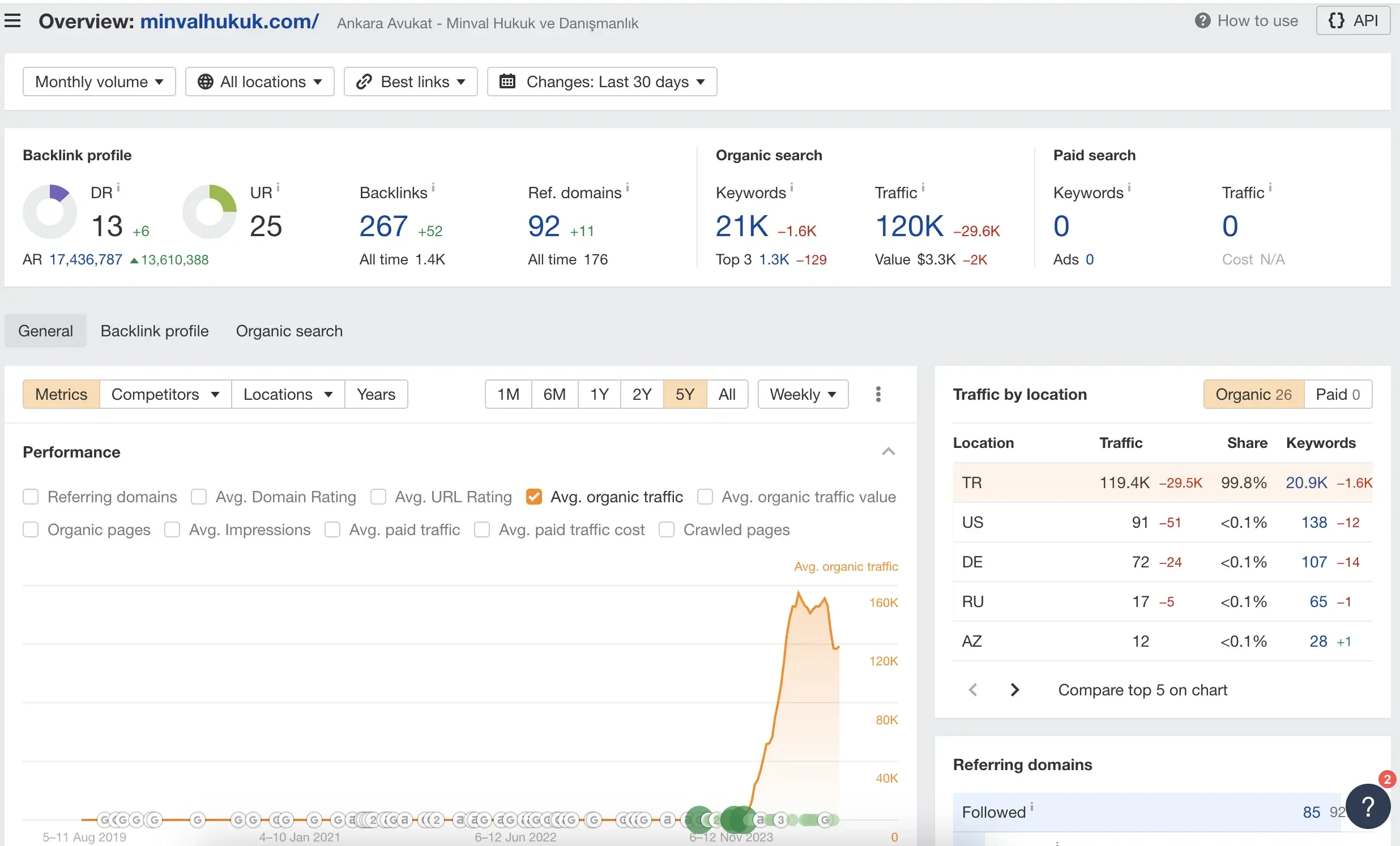
Task: Click the green update marker on chart timeline
Action: (700, 820)
